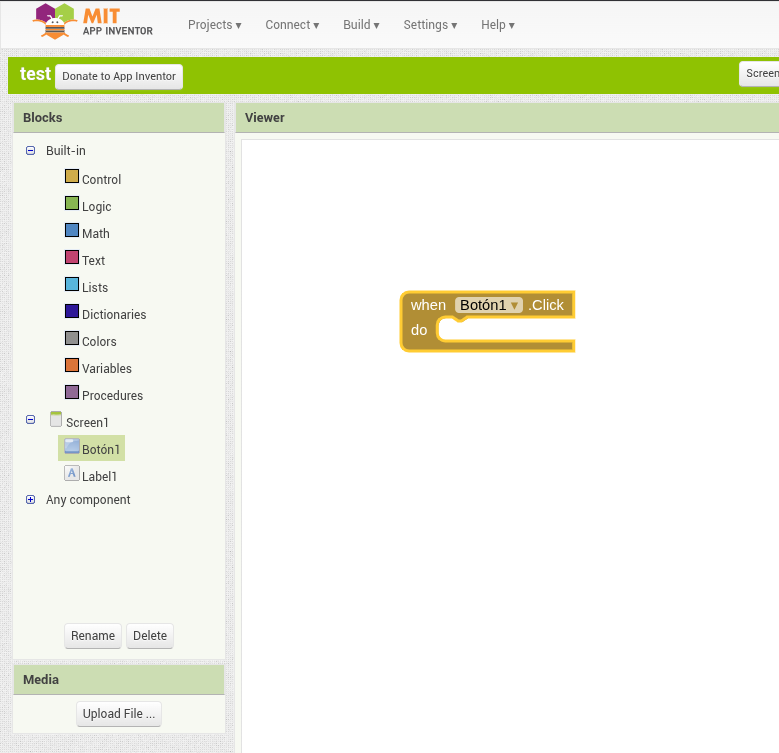Select the Control color swatch
Image resolution: width=779 pixels, height=753 pixels.
[72, 176]
